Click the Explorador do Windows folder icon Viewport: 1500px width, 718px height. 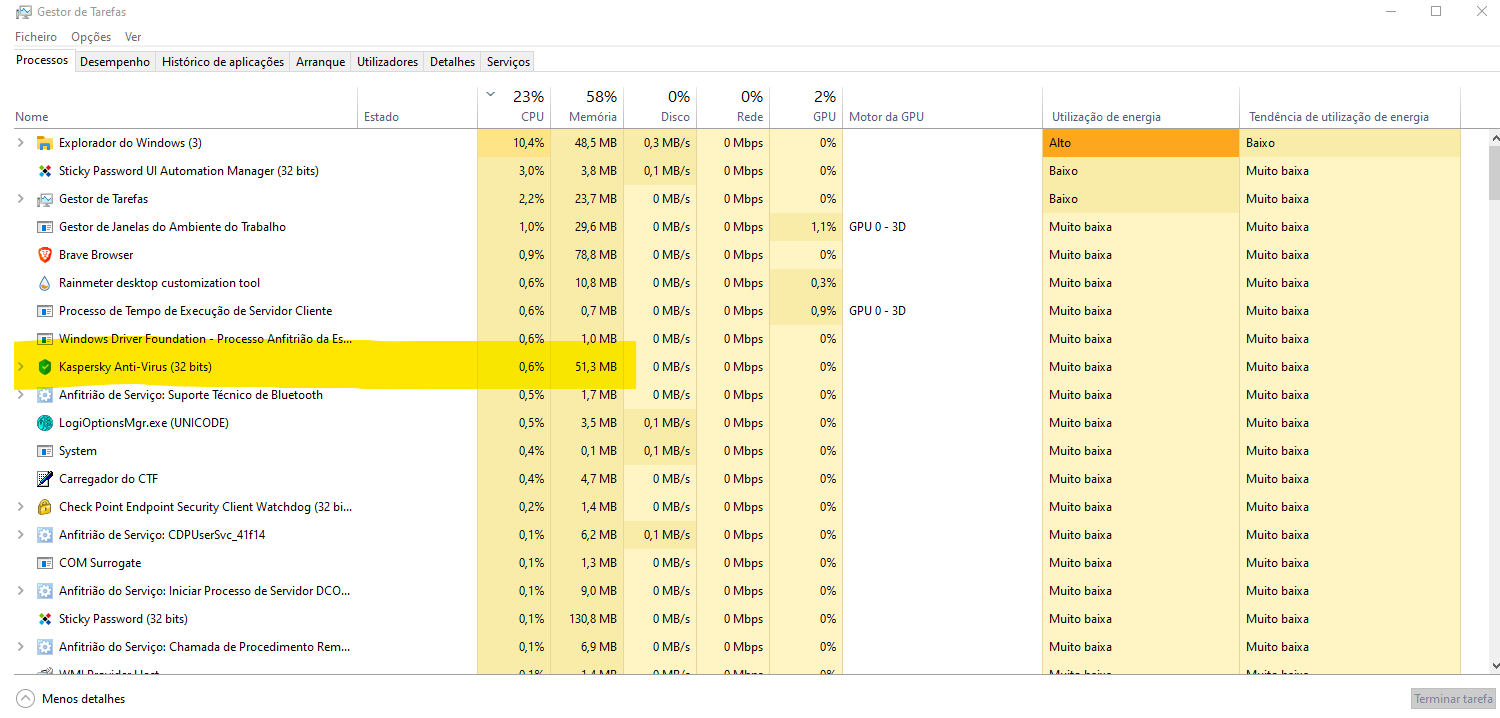[x=44, y=143]
